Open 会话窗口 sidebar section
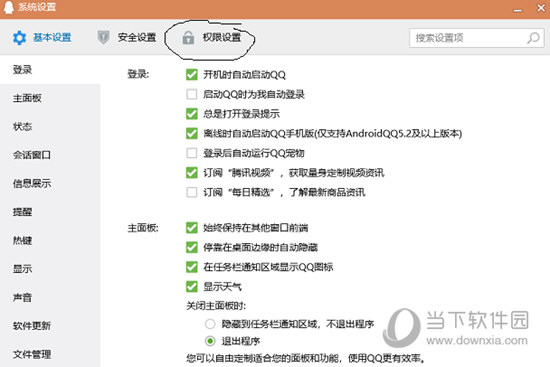Image resolution: width=550 pixels, height=367 pixels. tap(32, 155)
